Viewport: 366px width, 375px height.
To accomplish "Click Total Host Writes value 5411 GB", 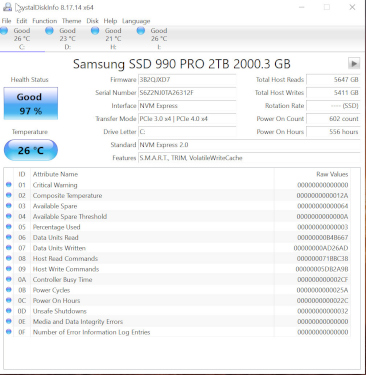I will [333, 93].
